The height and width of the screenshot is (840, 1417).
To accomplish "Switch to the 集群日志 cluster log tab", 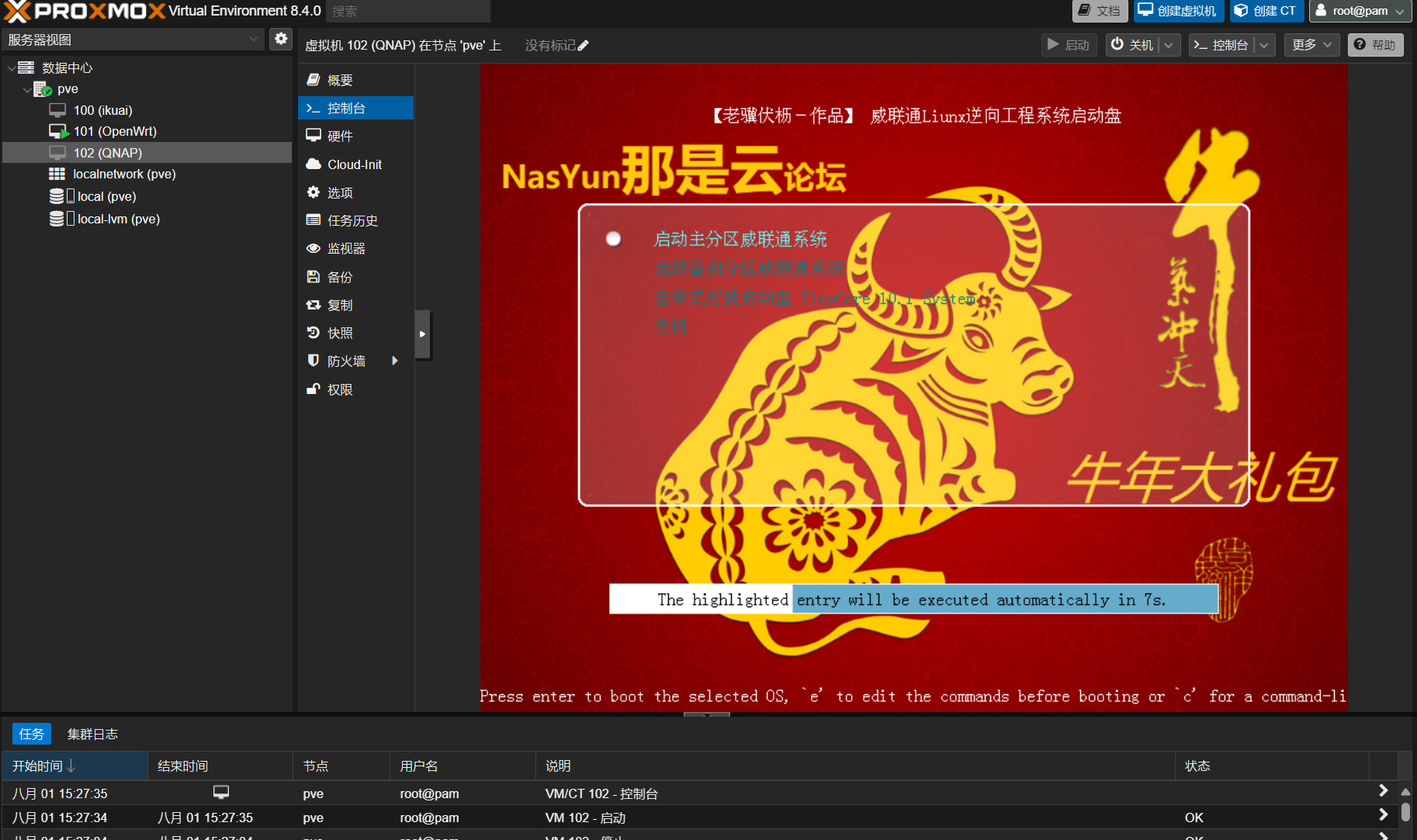I will pyautogui.click(x=92, y=734).
